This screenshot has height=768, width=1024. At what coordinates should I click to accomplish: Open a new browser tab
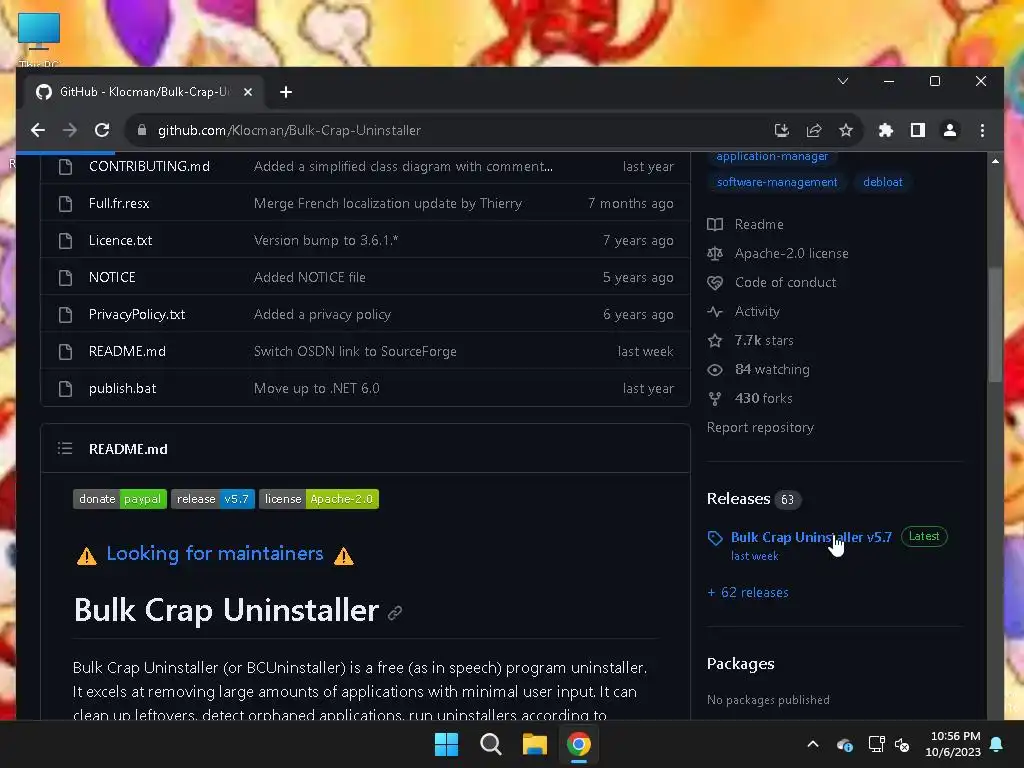[x=285, y=92]
